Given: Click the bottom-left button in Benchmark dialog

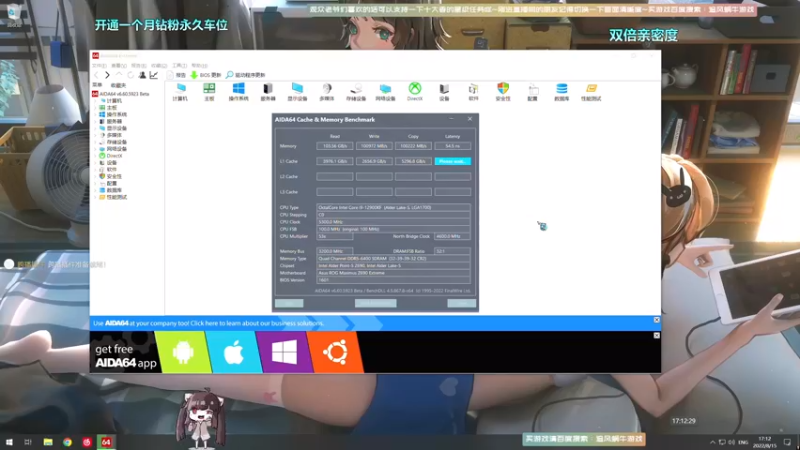Looking at the screenshot, I should pos(289,303).
